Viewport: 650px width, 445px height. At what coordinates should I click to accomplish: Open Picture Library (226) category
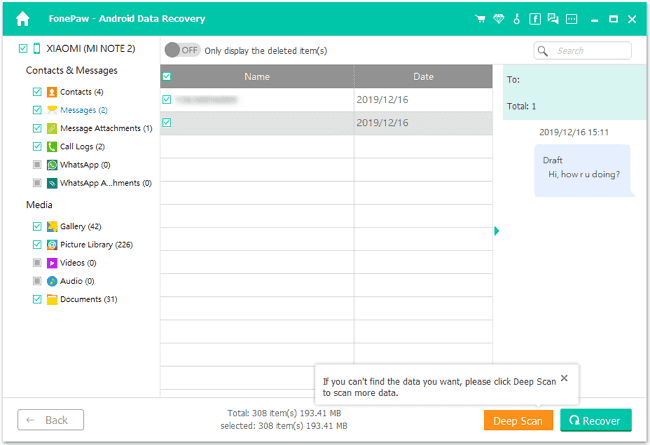tap(96, 245)
